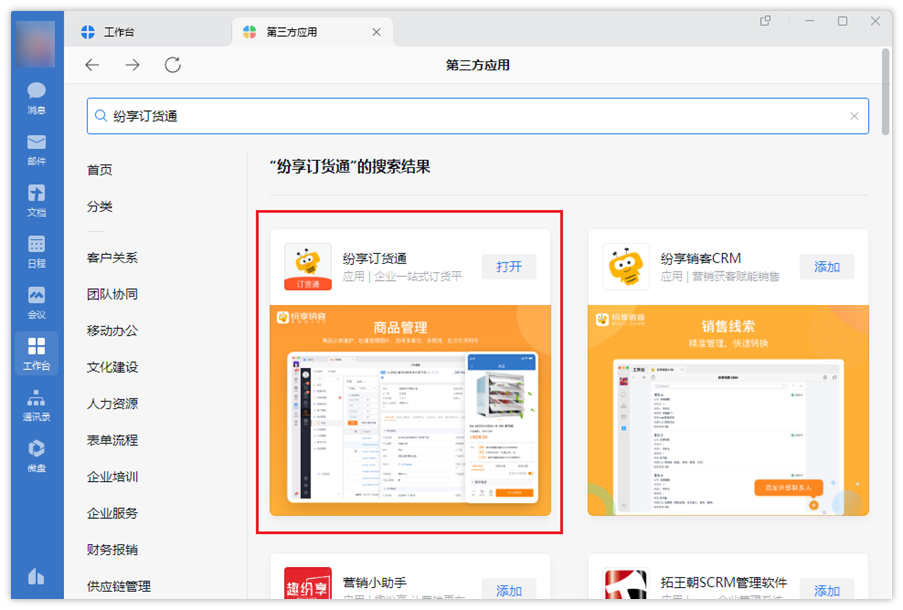The image size is (903, 610).
Task: Select the 人力资源 category
Action: 112,404
